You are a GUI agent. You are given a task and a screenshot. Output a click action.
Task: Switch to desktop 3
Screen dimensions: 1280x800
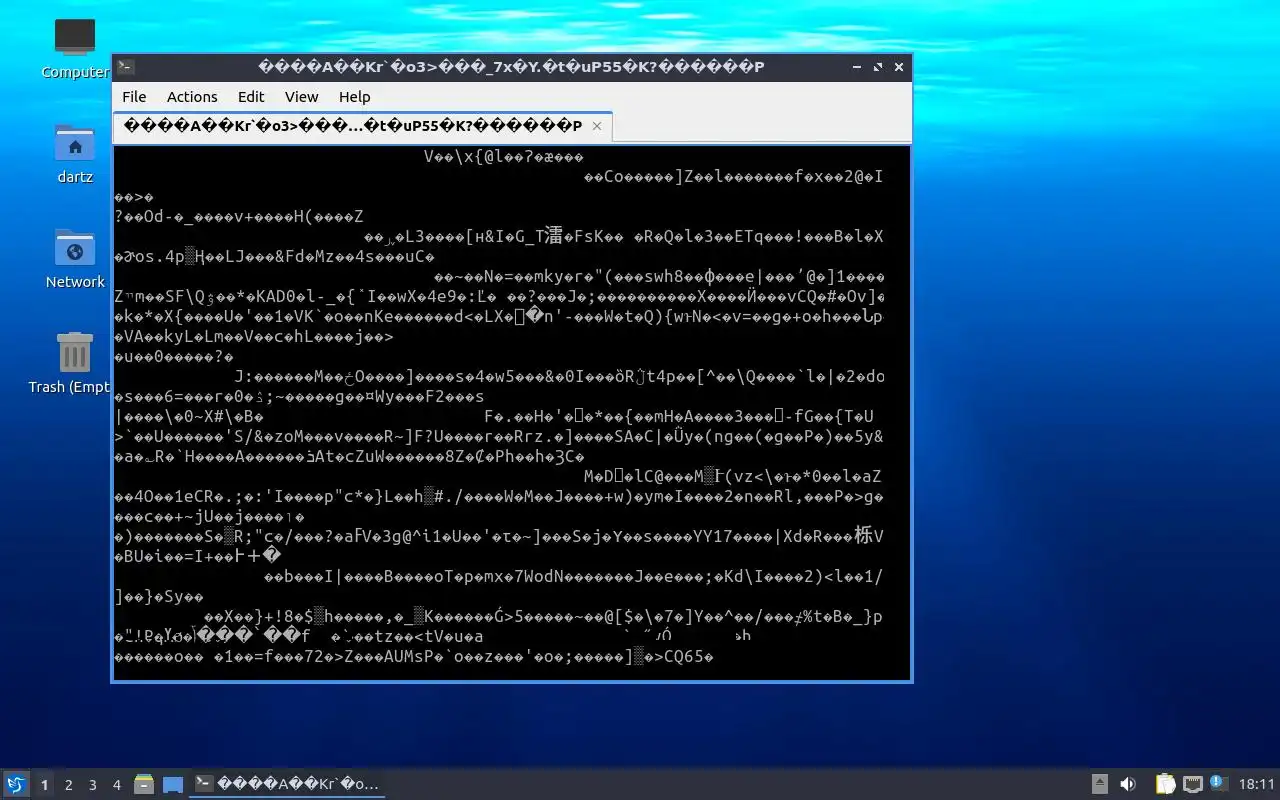click(93, 785)
